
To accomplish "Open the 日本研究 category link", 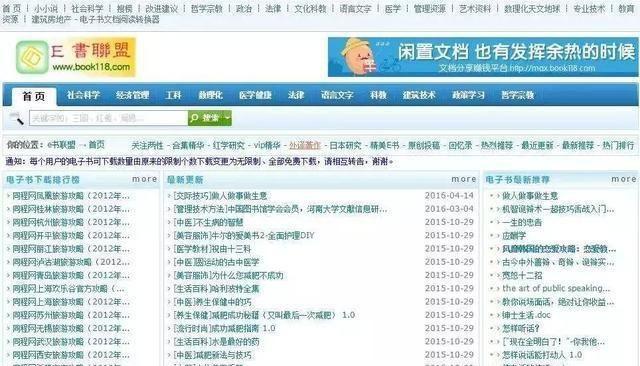I will coord(345,145).
